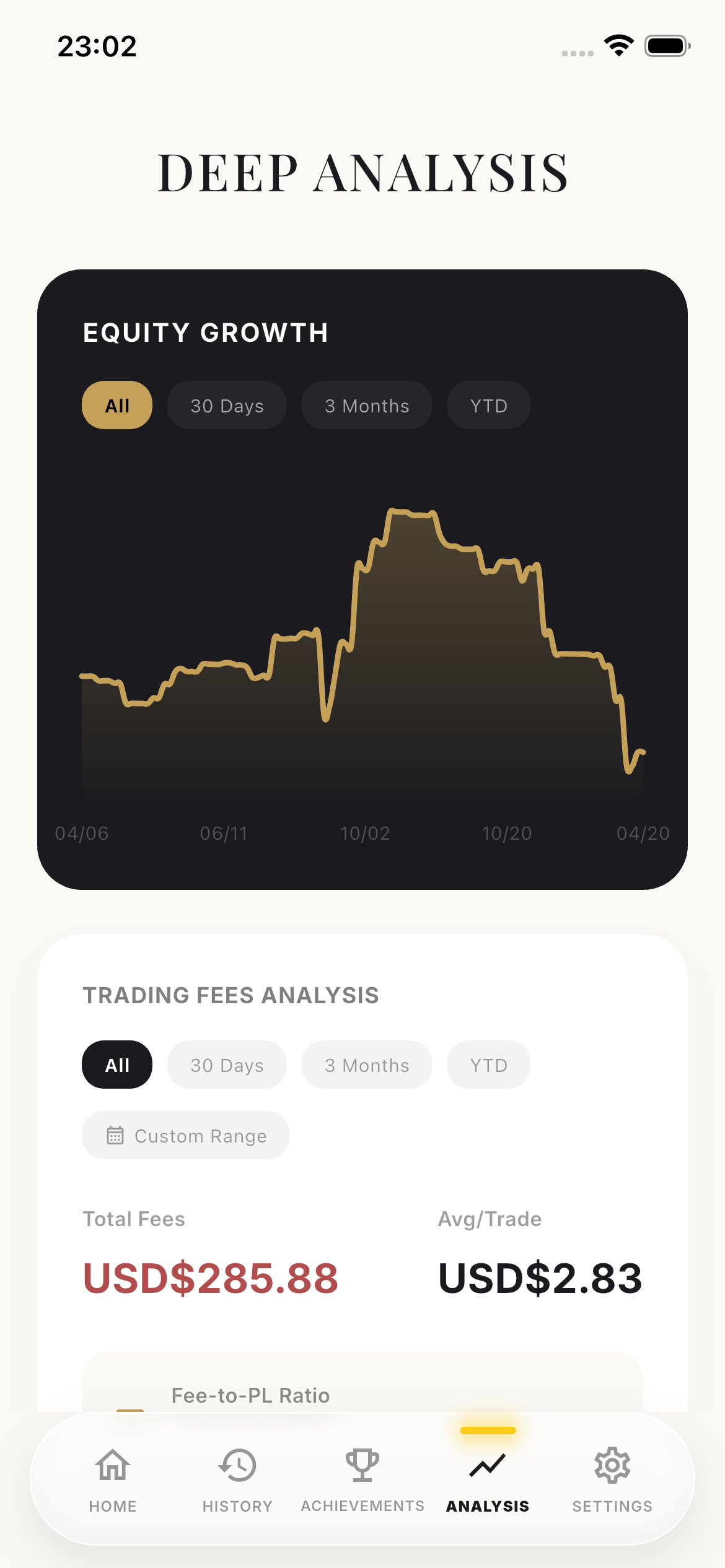725x1568 pixels.
Task: Tap the Total Fees USD$285.88 value
Action: (x=211, y=1278)
